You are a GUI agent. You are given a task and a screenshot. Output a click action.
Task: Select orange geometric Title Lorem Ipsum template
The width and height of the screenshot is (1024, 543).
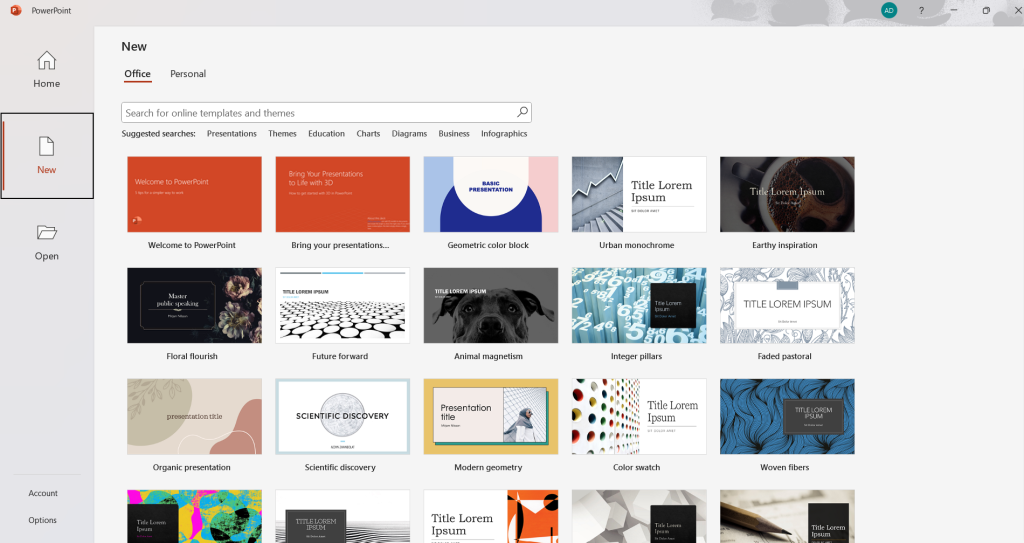coord(491,516)
